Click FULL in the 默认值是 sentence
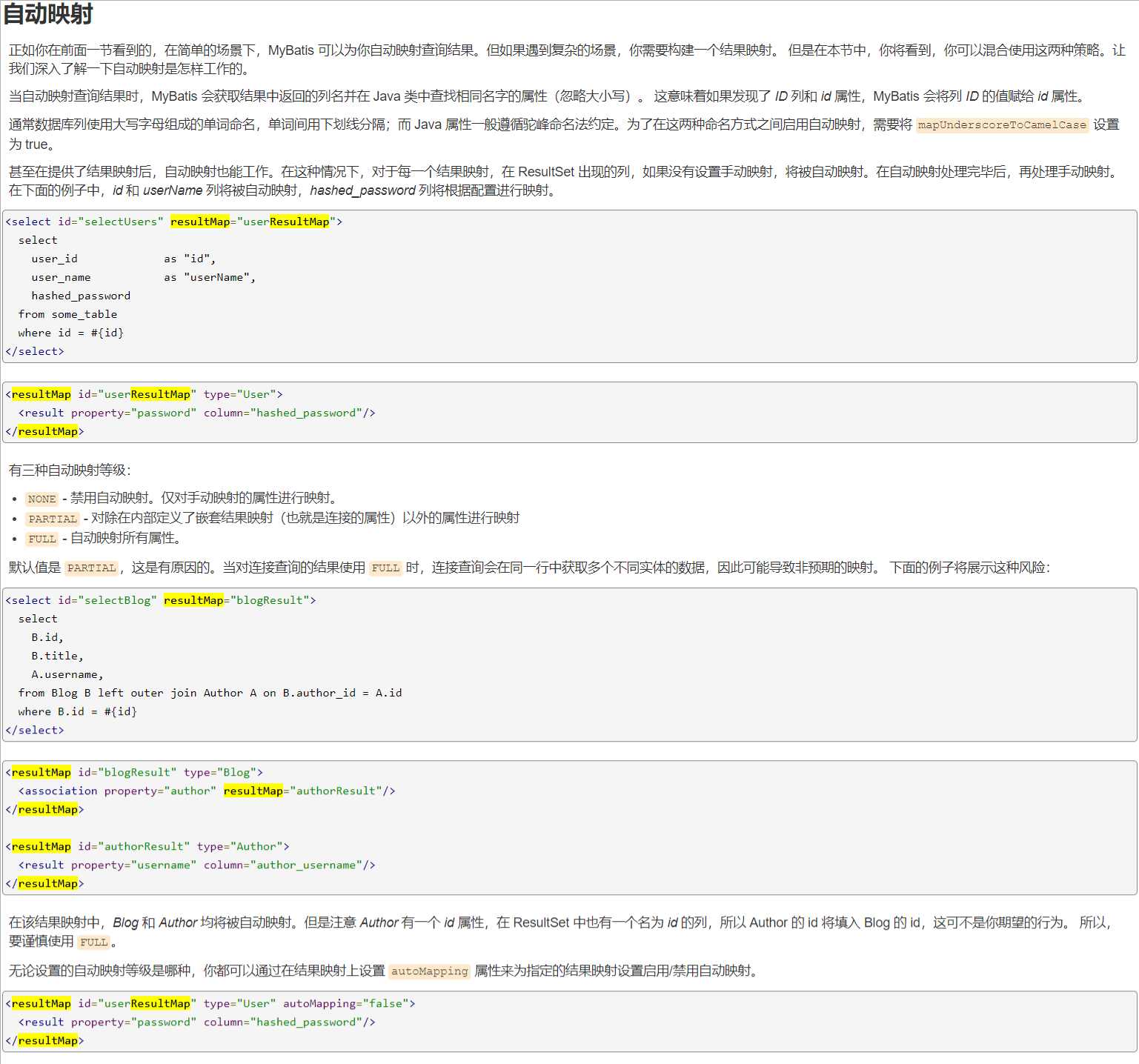Image resolution: width=1139 pixels, height=1064 pixels. pos(385,568)
